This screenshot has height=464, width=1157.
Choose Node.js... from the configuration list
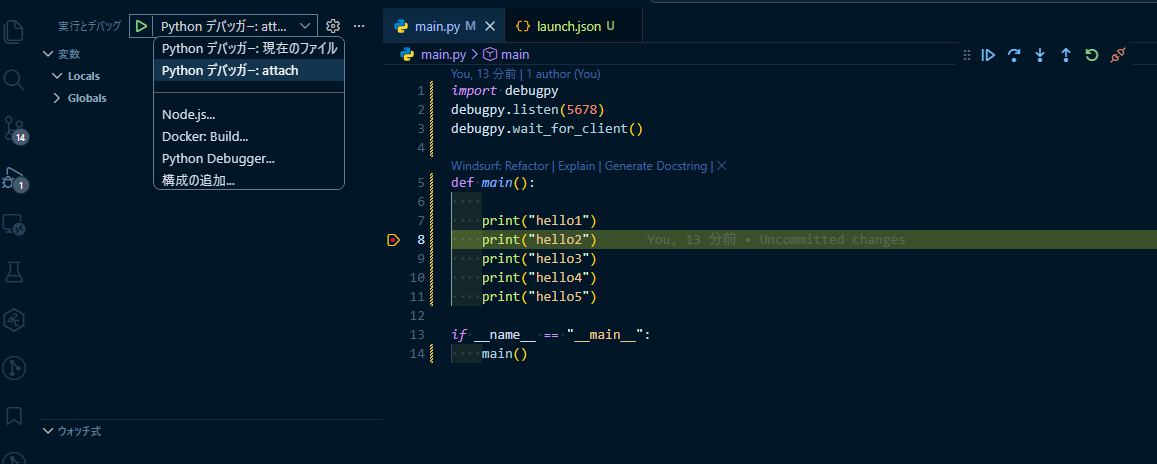coord(249,114)
